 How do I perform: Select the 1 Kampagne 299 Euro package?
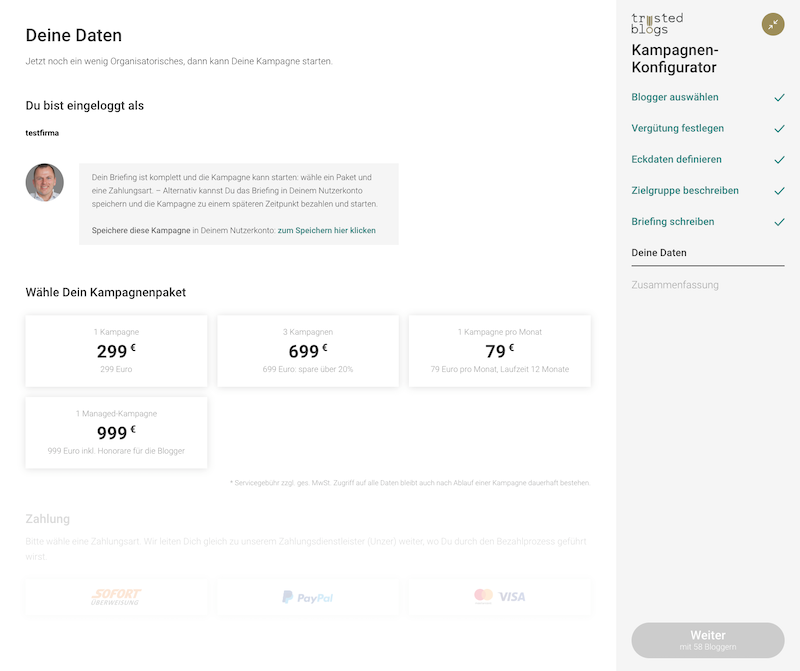coord(116,351)
